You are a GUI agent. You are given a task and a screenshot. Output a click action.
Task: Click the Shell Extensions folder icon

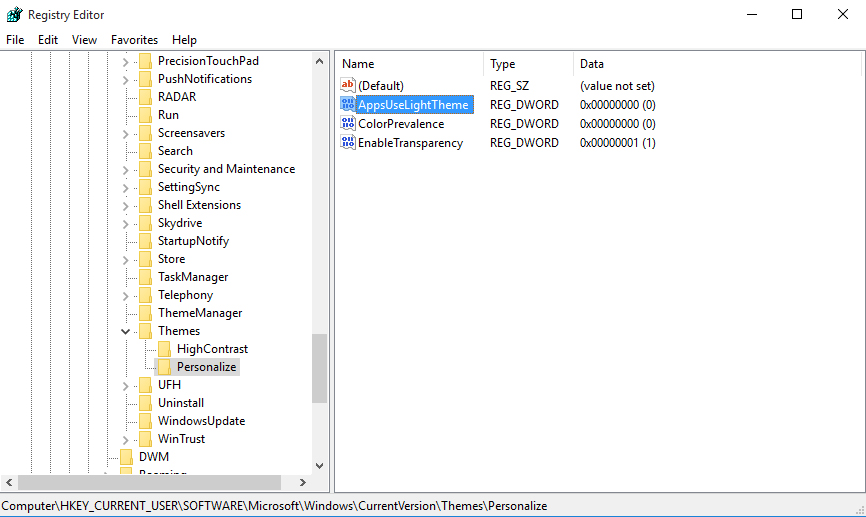pyautogui.click(x=145, y=205)
